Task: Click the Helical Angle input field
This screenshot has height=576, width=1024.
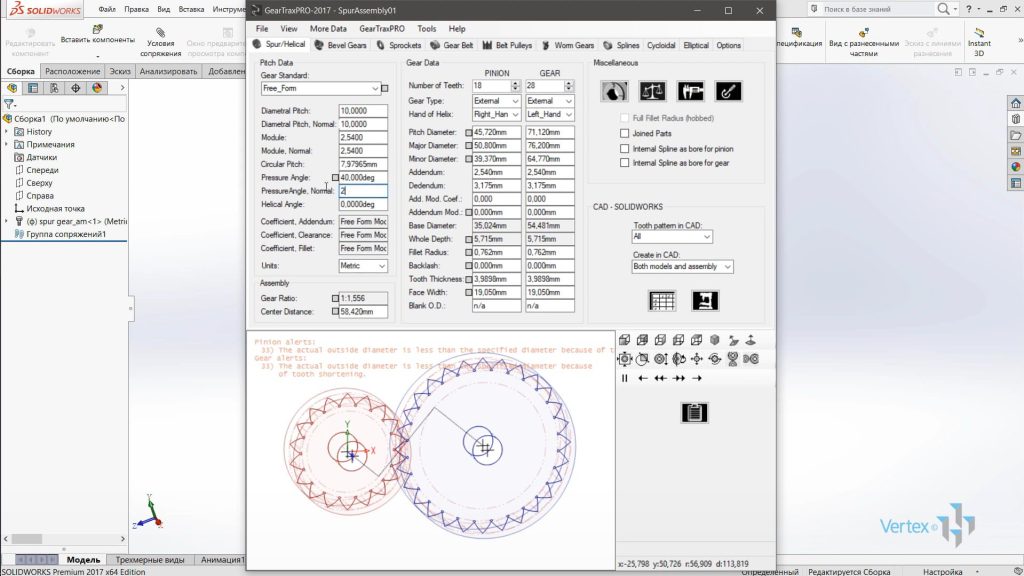Action: coord(362,204)
